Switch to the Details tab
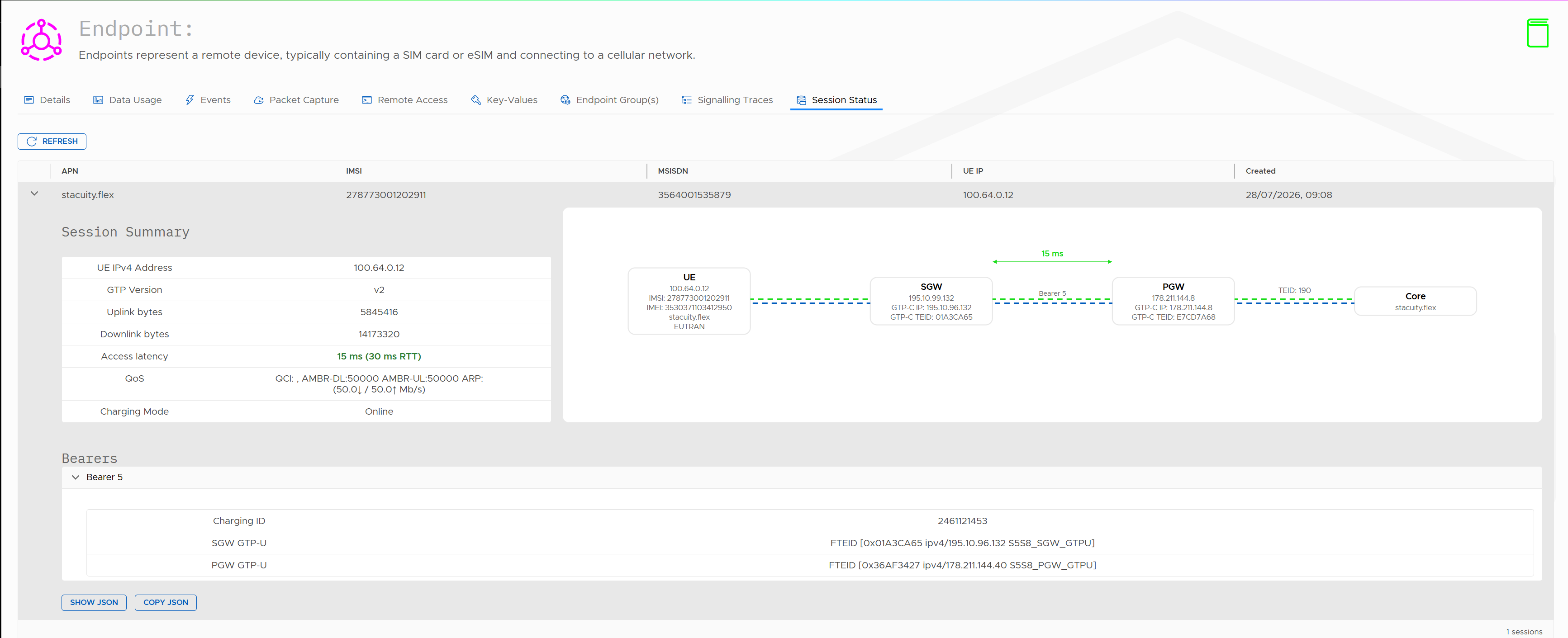The width and height of the screenshot is (1568, 638). [47, 100]
